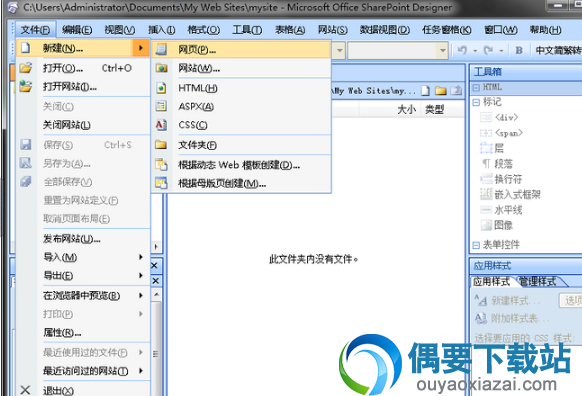
Task: Collapse the HTML toolbox section
Action: (x=476, y=88)
